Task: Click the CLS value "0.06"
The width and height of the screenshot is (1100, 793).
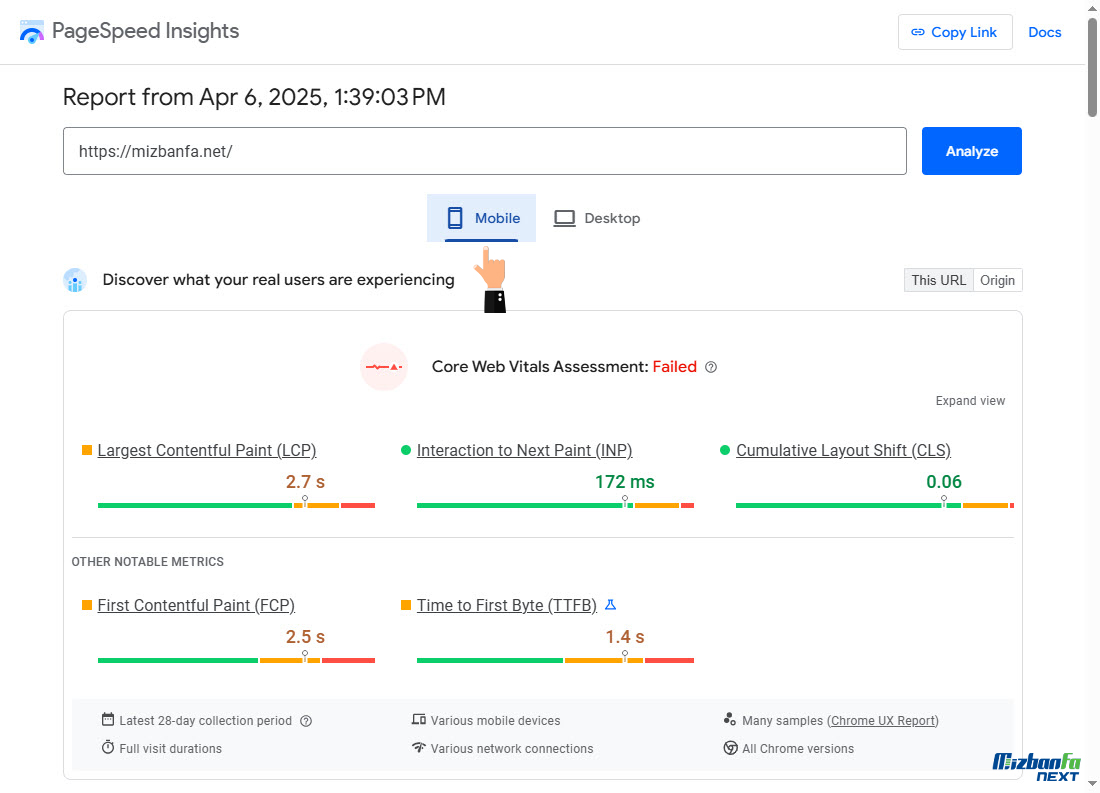Action: [944, 482]
